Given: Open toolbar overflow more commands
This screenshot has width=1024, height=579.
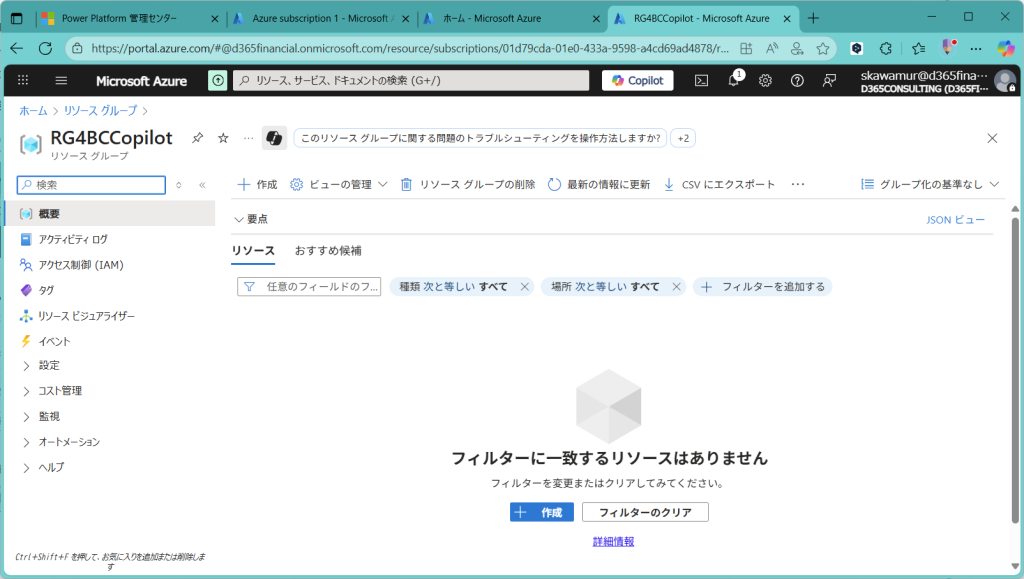Looking at the screenshot, I should (x=797, y=185).
